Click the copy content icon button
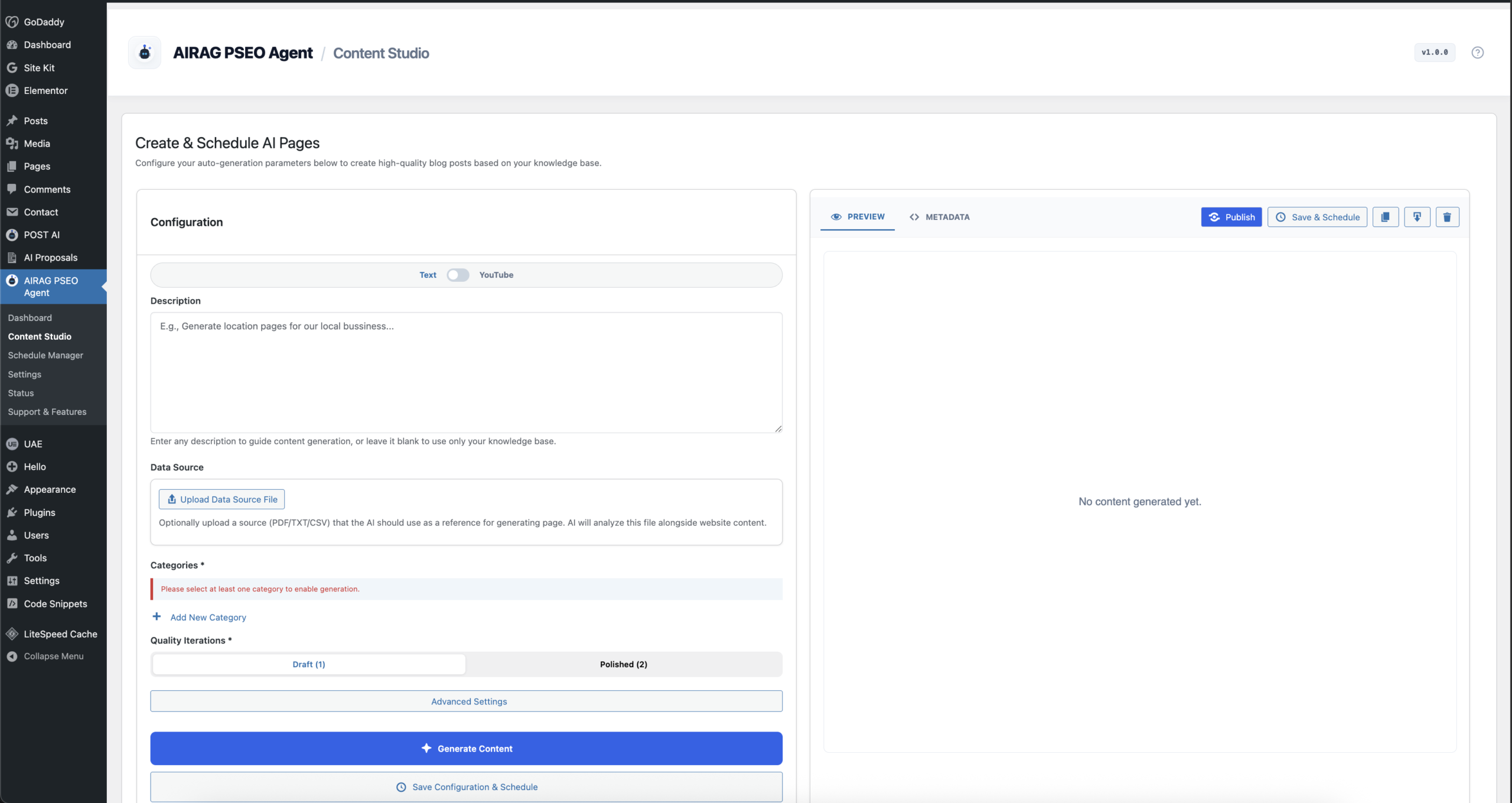The width and height of the screenshot is (1512, 803). (x=1385, y=217)
